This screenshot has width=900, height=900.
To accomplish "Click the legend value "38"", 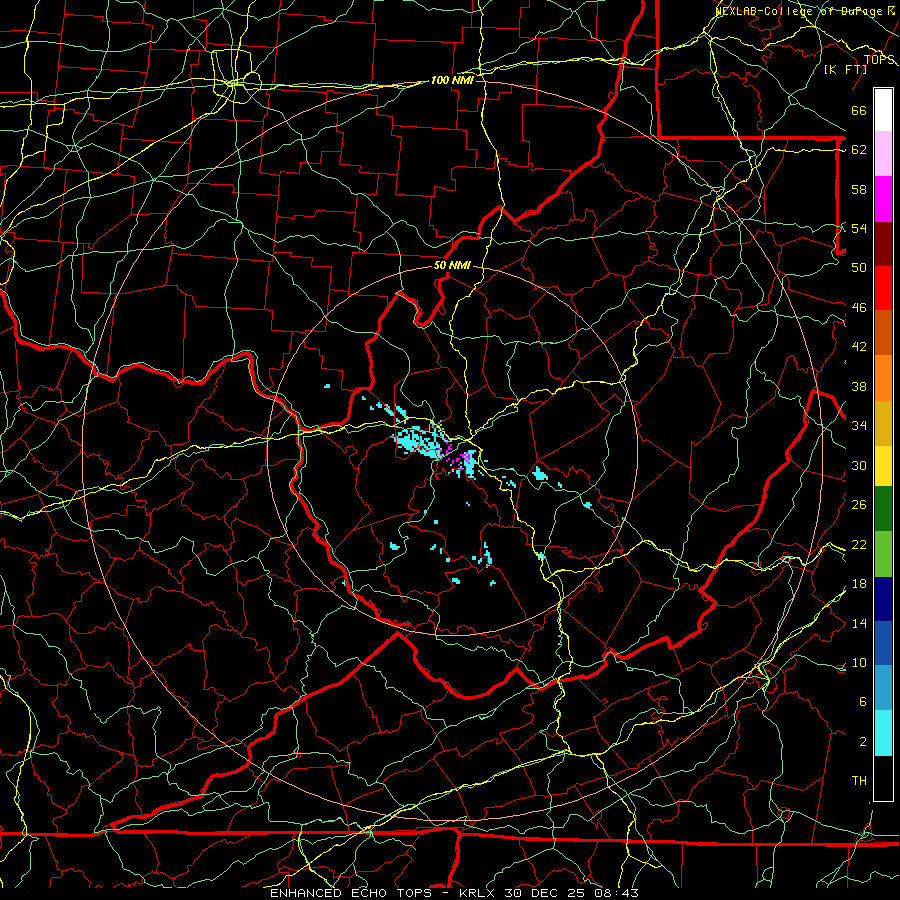I will click(859, 386).
